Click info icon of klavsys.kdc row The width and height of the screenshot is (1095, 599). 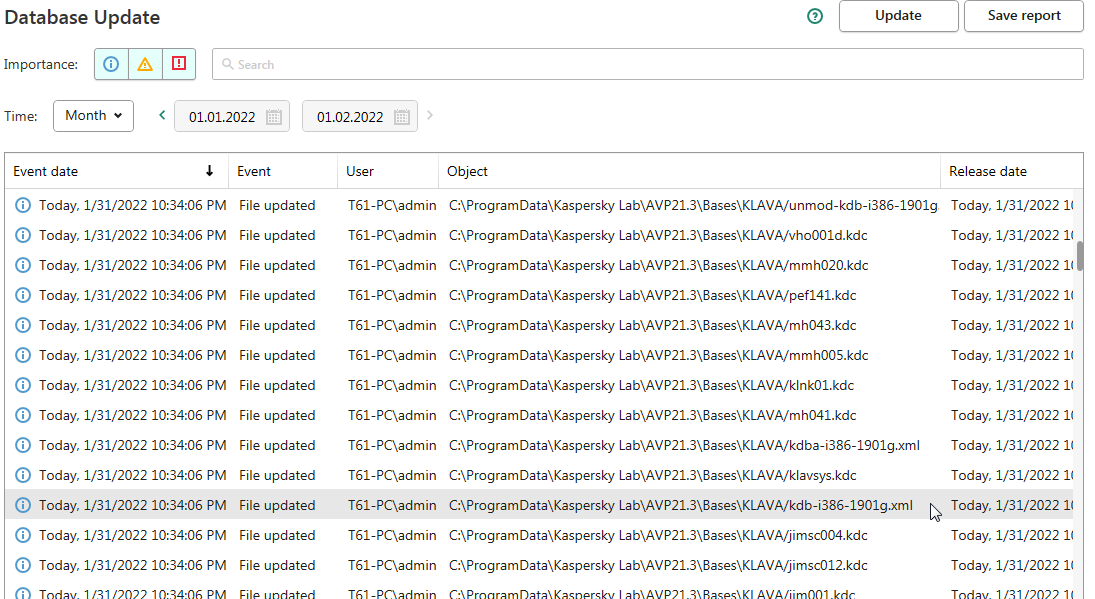click(23, 475)
